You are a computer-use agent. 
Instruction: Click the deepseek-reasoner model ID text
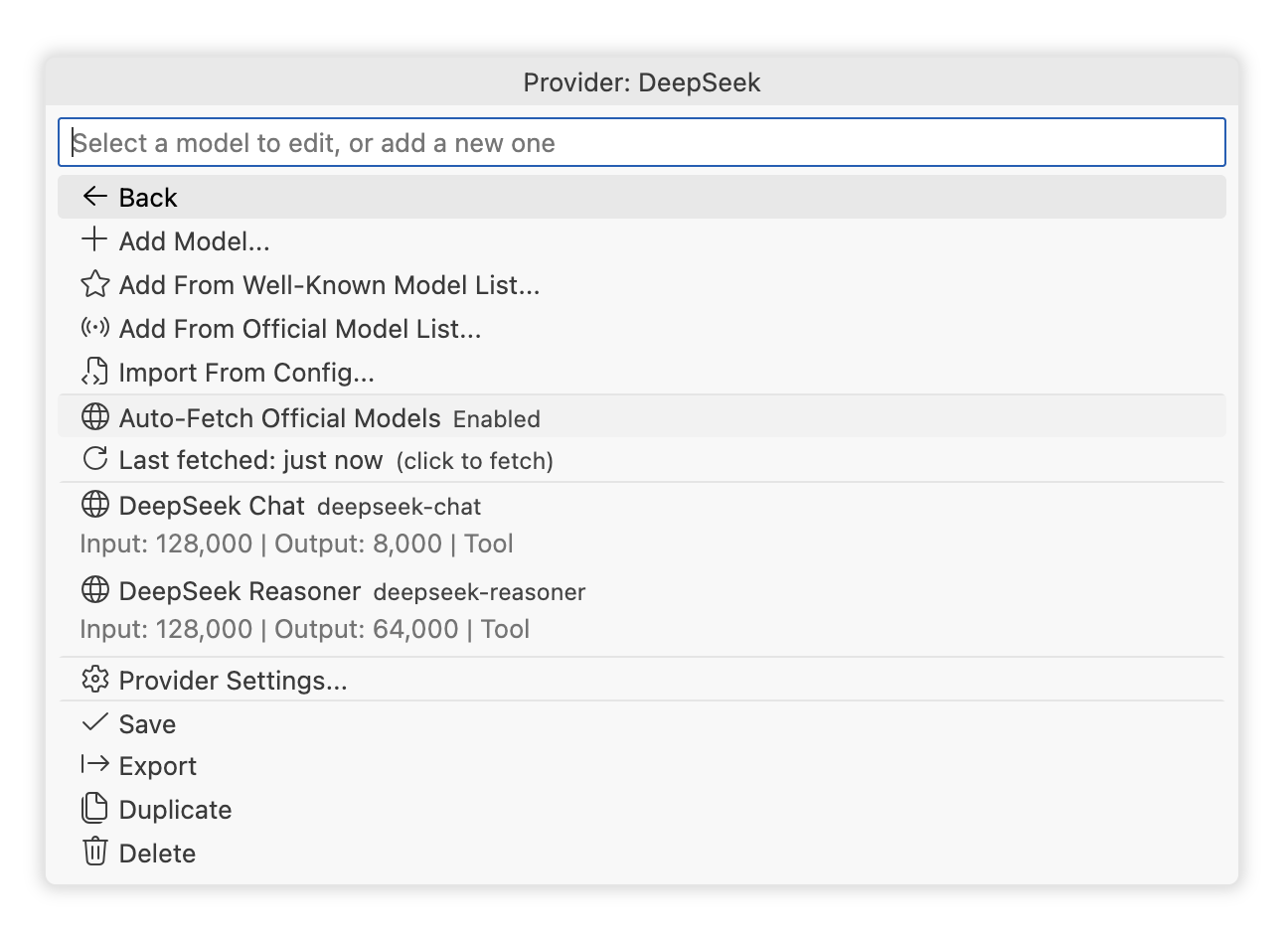click(x=479, y=592)
